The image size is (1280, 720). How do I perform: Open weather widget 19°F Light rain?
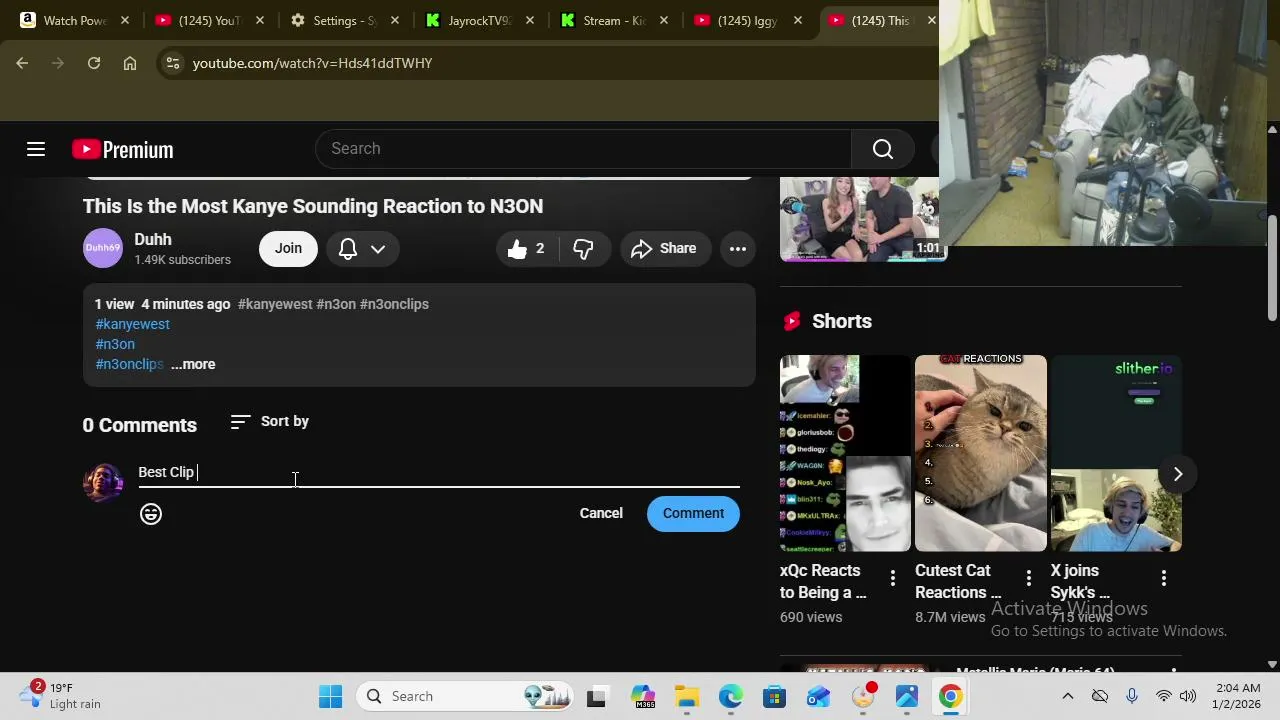[x=62, y=696]
